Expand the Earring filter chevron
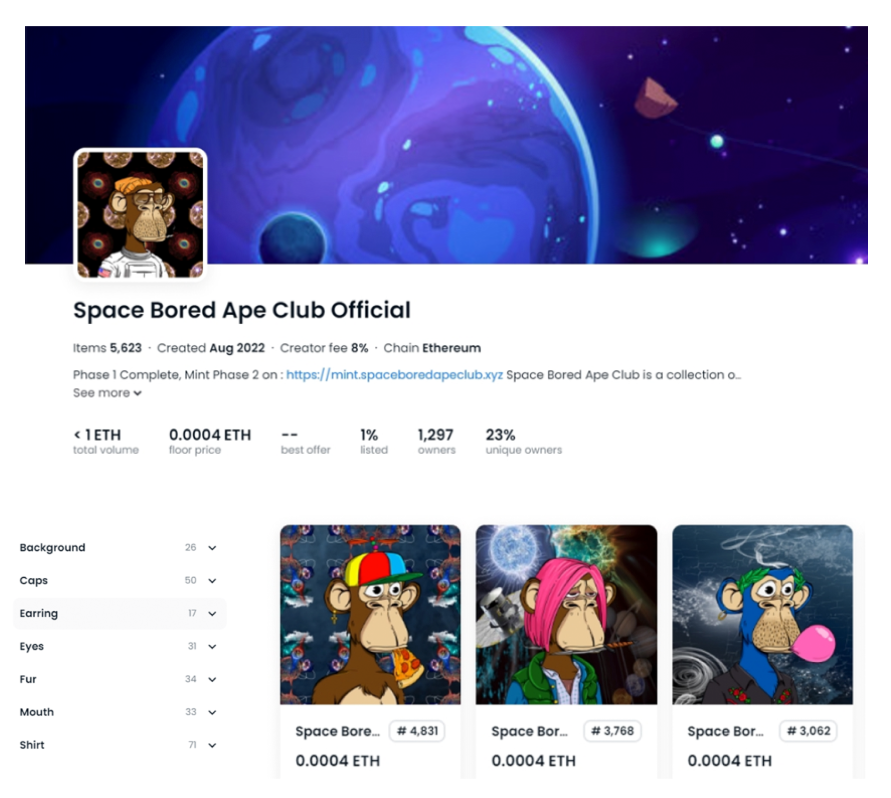Screen dimensions: 891x798 212,614
